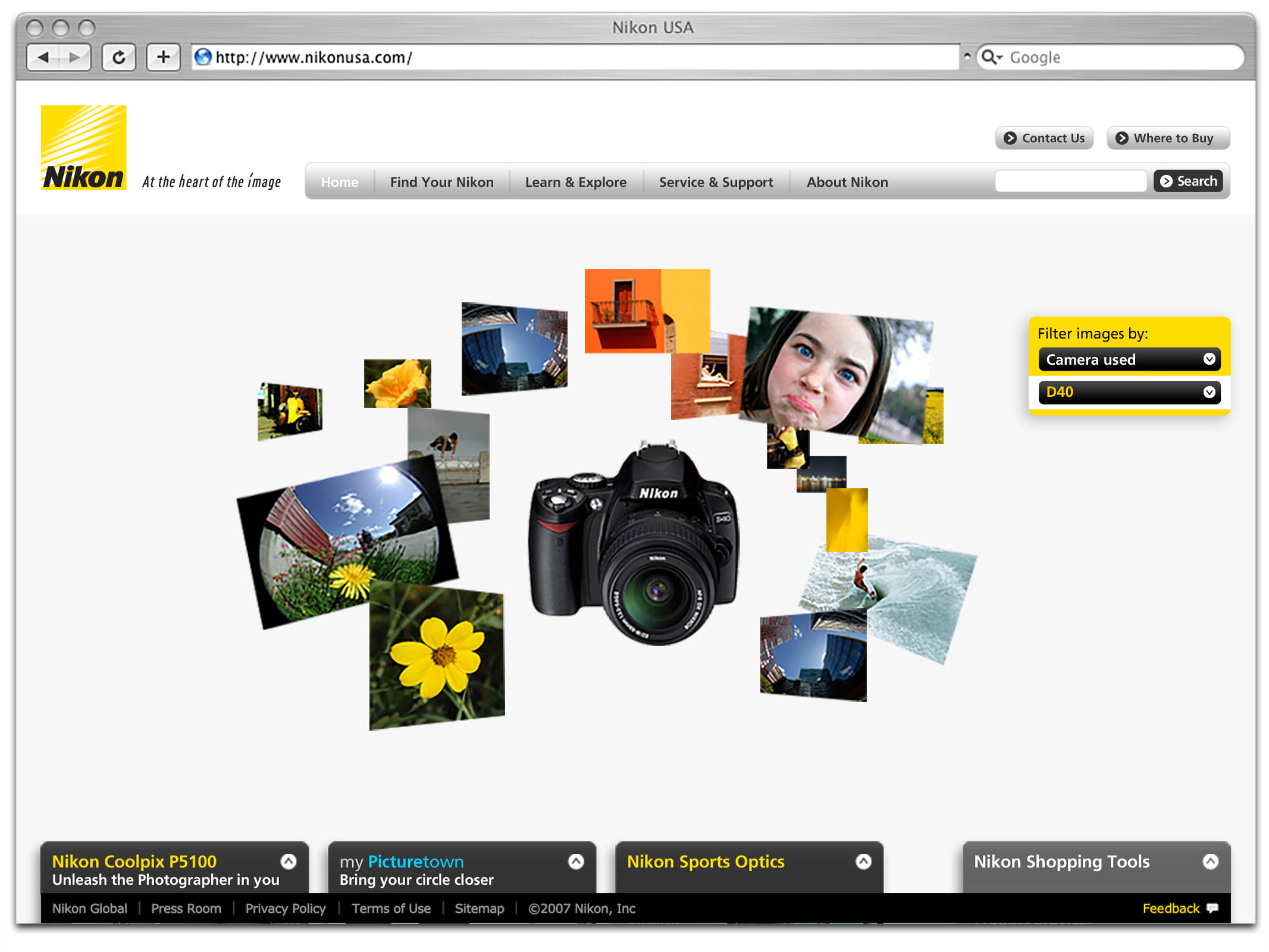This screenshot has width=1269, height=952.
Task: Expand the Nikon Shopping Tools panel
Action: coord(1210,862)
